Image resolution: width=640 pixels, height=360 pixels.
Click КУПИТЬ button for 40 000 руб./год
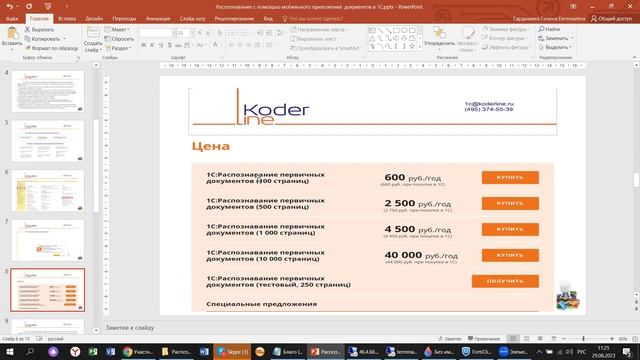click(510, 255)
